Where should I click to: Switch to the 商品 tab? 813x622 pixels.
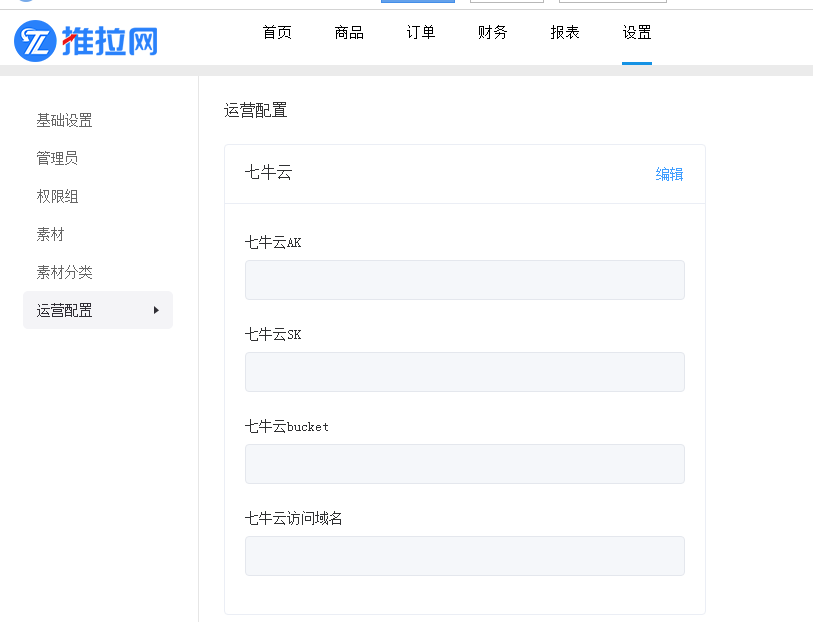(x=349, y=33)
